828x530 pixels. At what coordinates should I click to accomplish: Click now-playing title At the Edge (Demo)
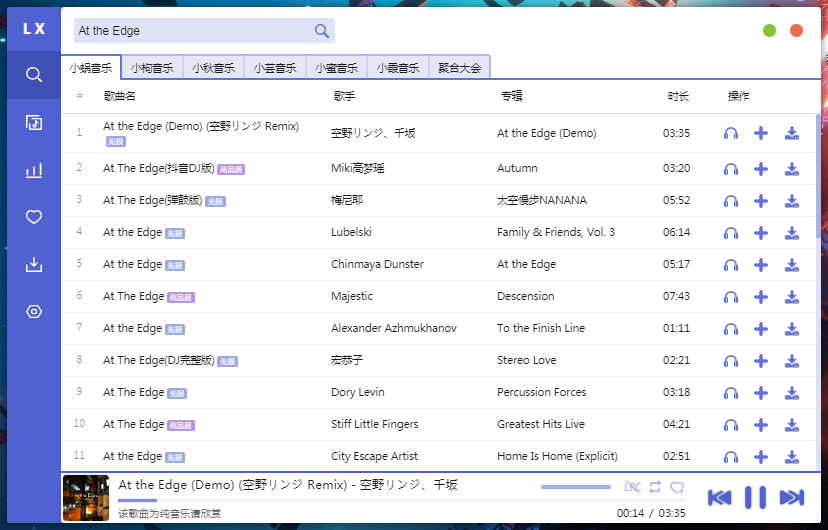[x=288, y=485]
